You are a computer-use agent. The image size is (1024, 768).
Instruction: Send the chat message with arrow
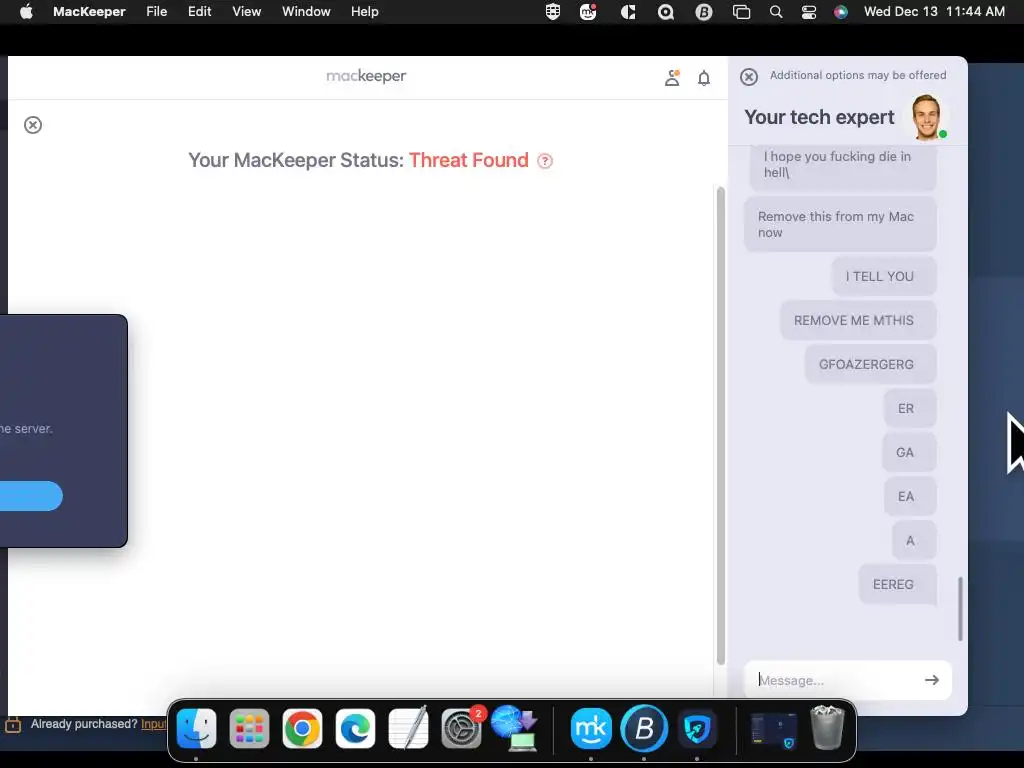932,680
